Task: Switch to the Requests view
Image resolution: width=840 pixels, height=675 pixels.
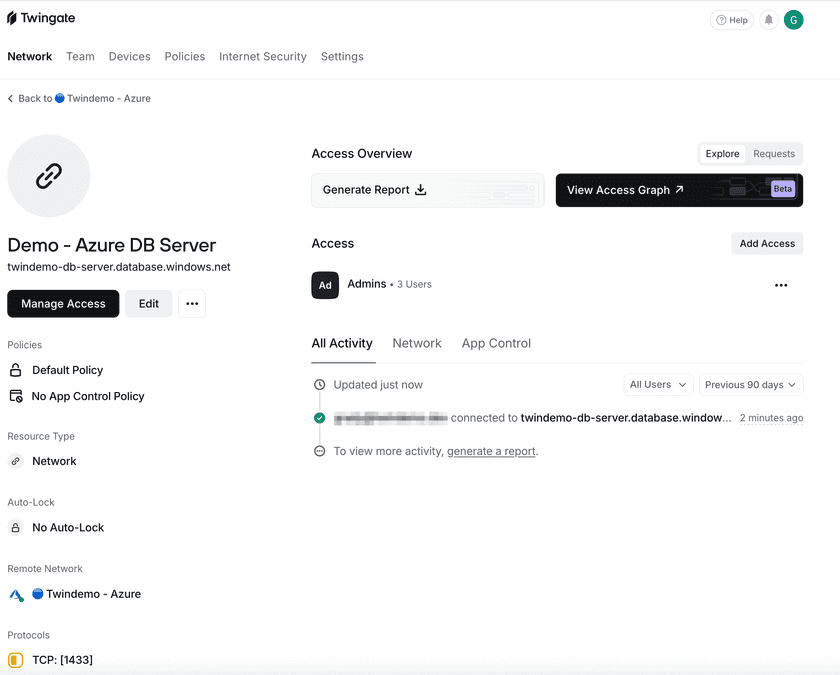Action: tap(773, 153)
